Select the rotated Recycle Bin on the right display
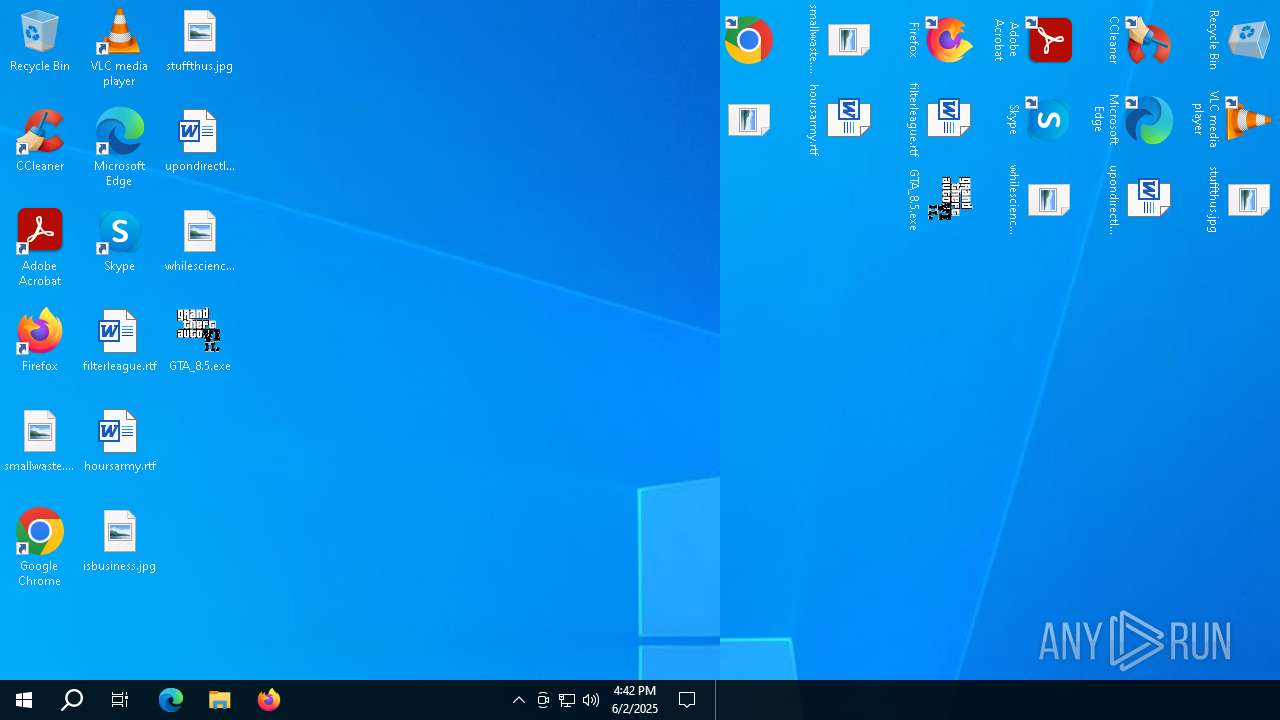Viewport: 1280px width, 720px height. coord(1240,40)
